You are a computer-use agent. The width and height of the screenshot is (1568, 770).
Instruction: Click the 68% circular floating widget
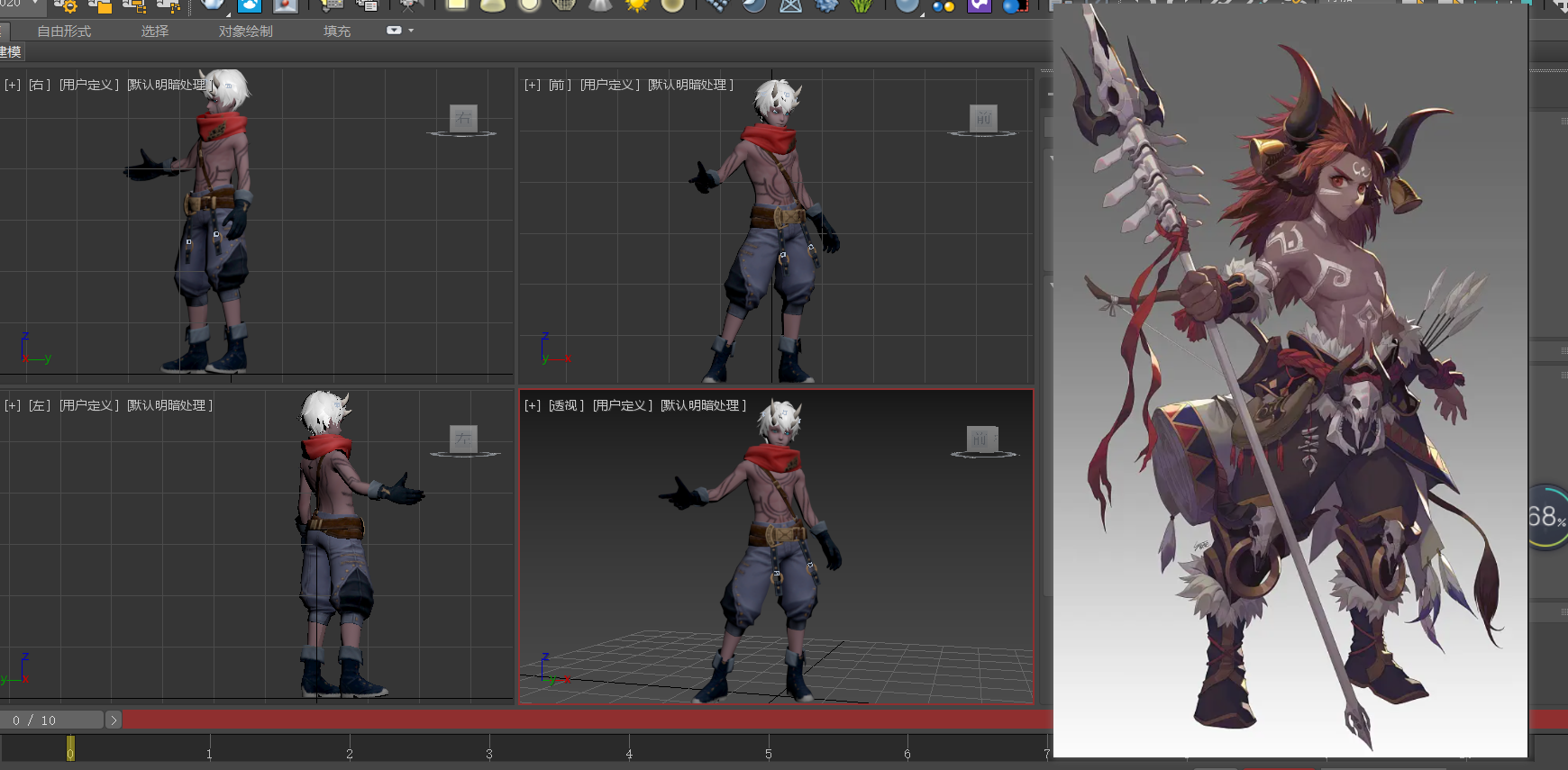pos(1548,517)
